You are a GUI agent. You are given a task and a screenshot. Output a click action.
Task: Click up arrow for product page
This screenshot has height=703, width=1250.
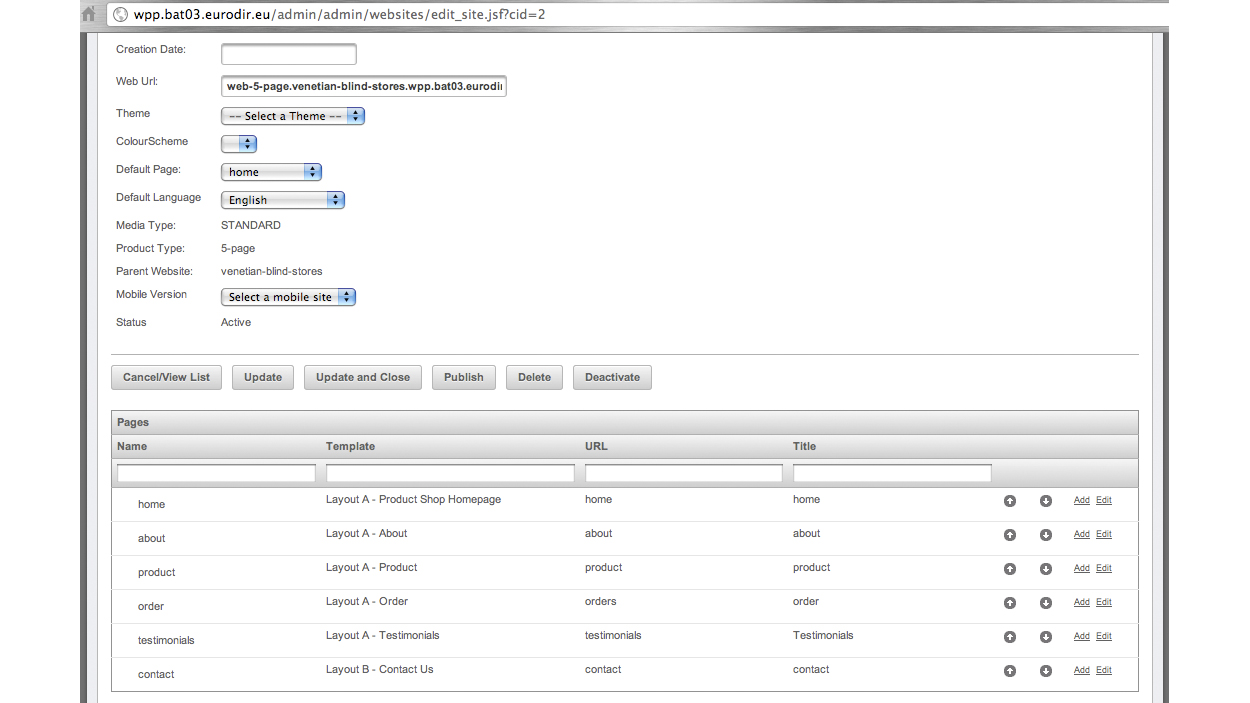point(1009,569)
